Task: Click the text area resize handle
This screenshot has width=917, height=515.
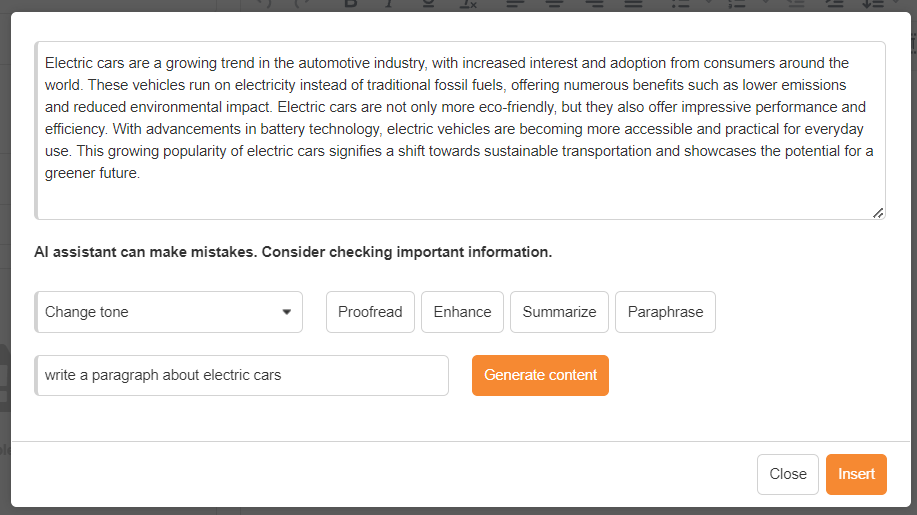Action: pos(878,213)
